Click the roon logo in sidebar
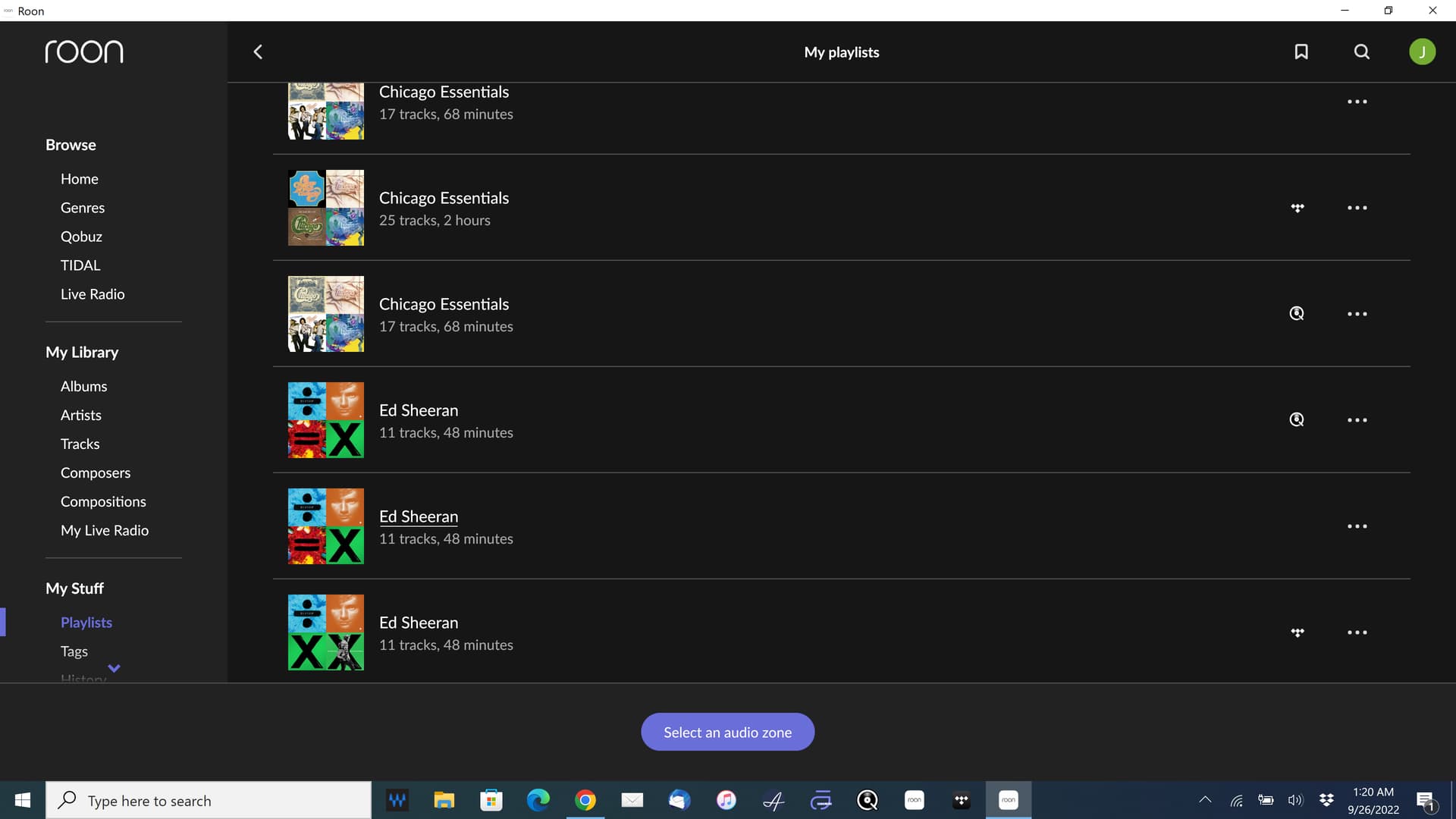 pos(84,52)
